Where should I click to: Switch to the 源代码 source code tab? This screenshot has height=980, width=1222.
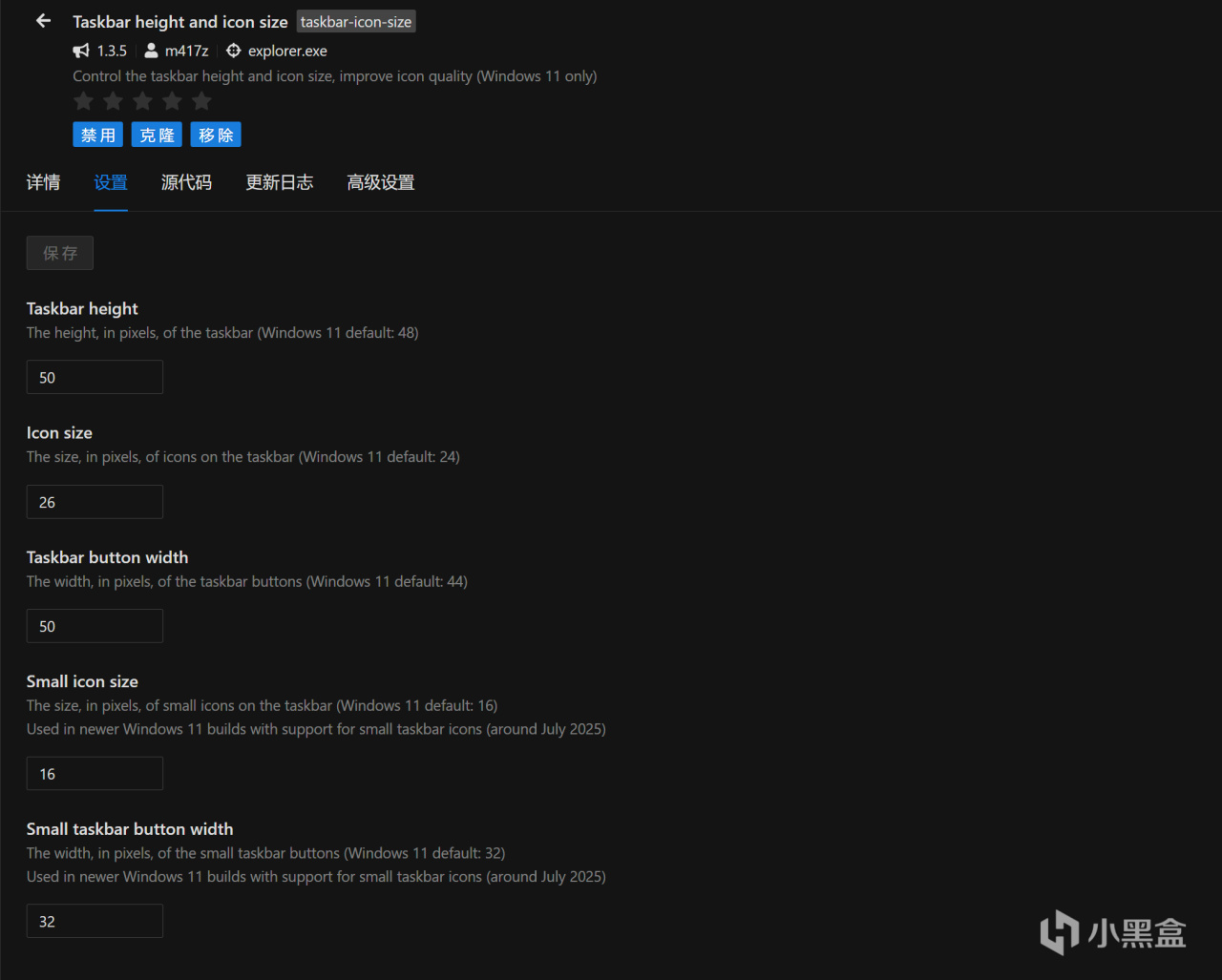tap(186, 182)
